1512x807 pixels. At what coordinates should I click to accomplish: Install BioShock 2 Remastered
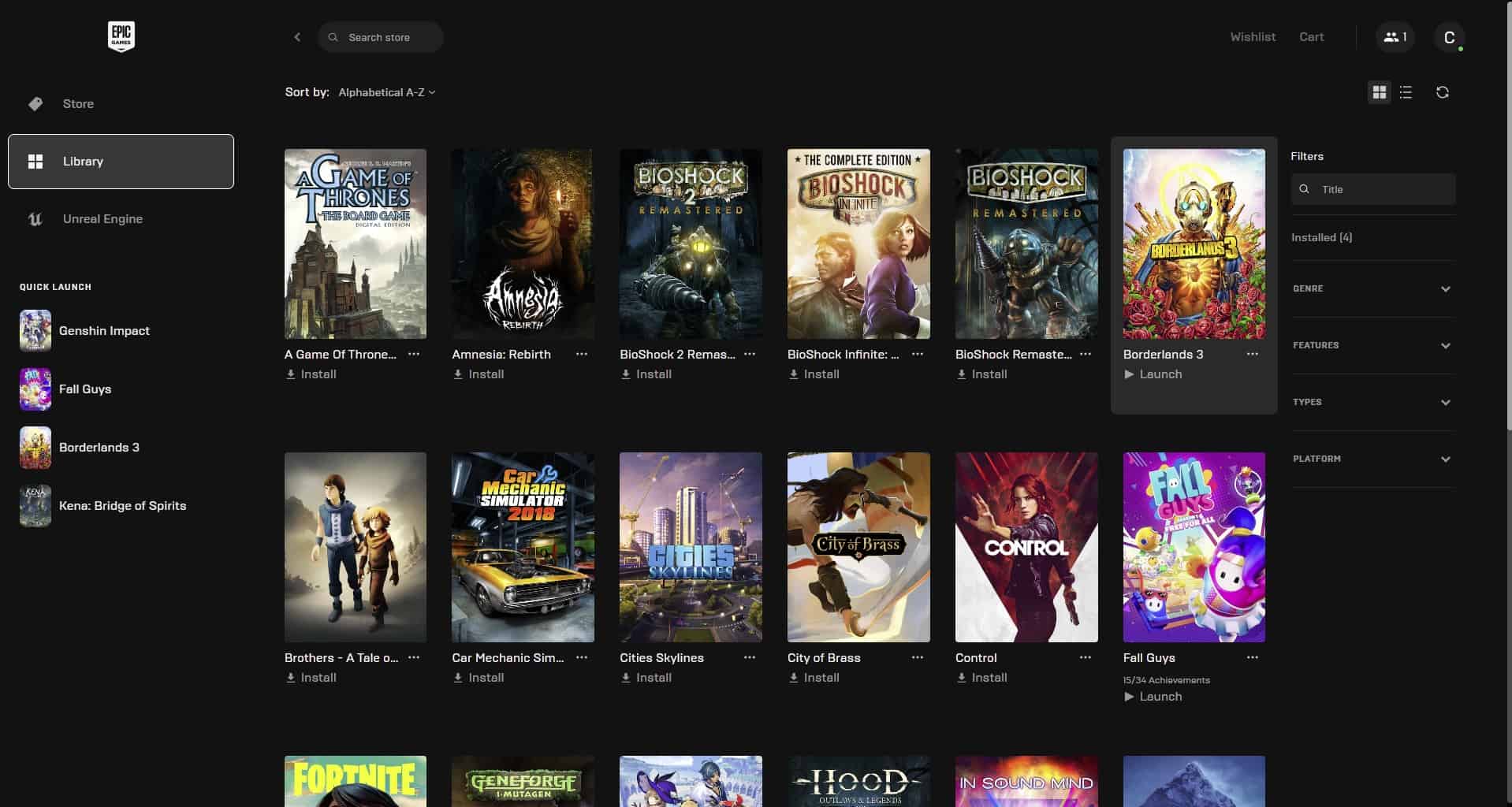[646, 374]
